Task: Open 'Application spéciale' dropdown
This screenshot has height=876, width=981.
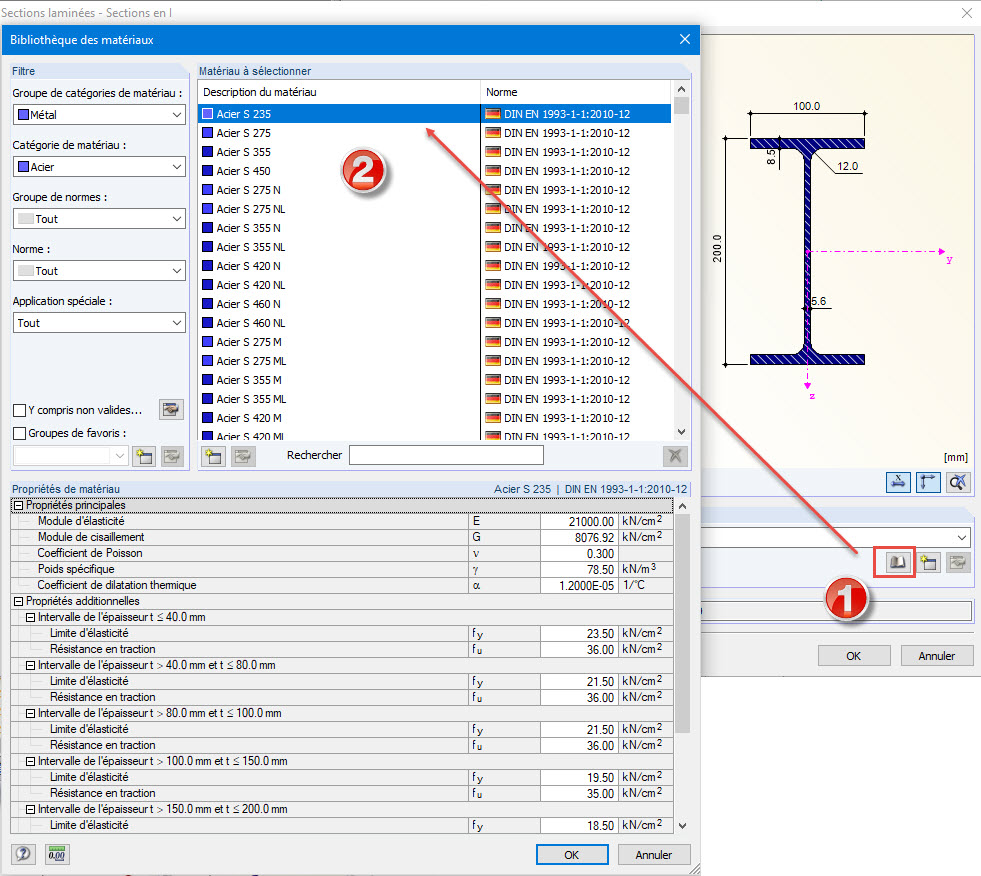Action: coord(99,322)
